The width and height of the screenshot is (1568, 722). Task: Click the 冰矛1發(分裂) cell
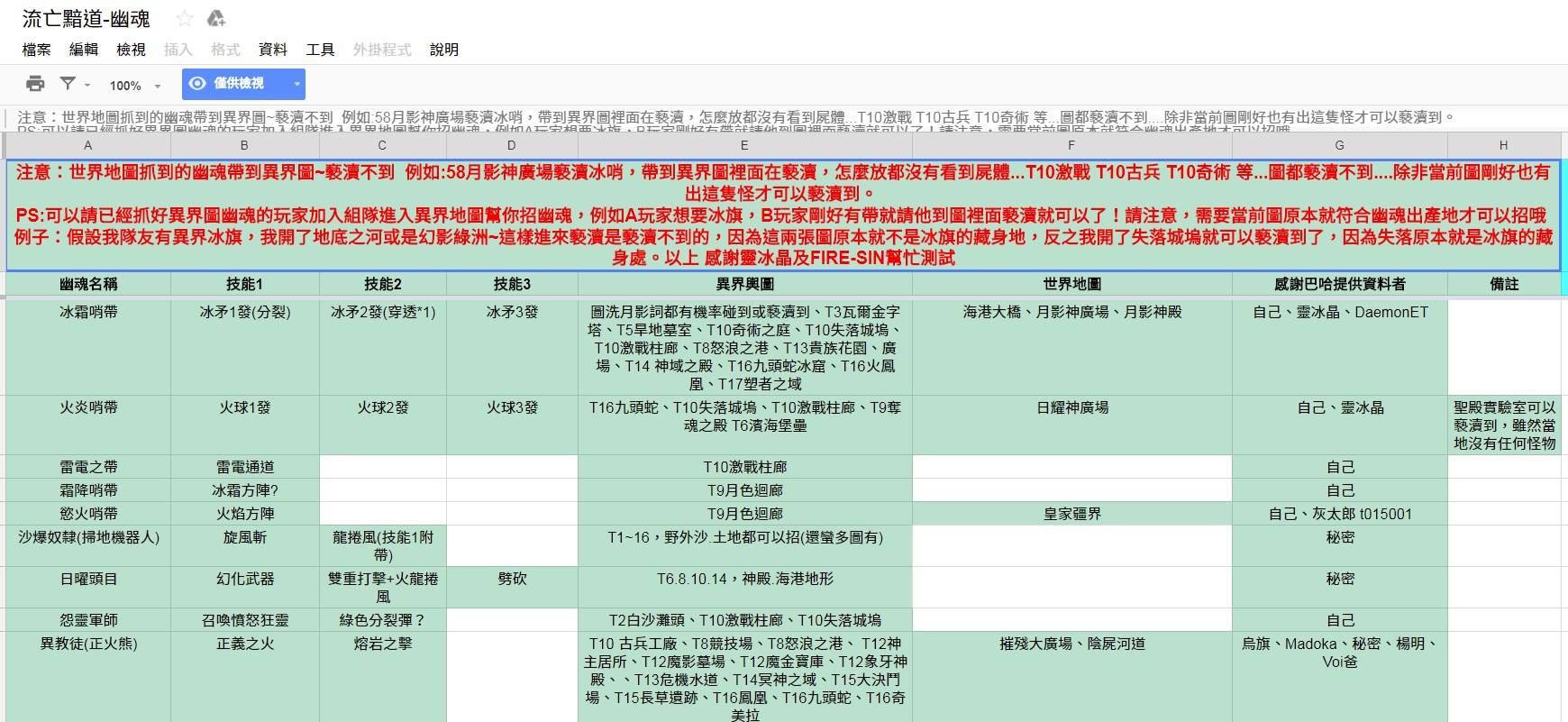(245, 347)
